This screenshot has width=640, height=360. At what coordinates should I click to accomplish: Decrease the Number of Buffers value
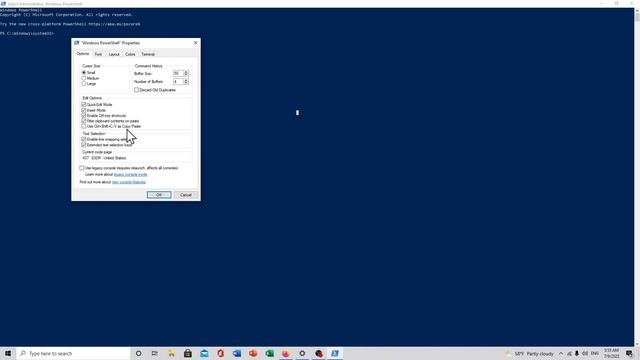pos(186,83)
